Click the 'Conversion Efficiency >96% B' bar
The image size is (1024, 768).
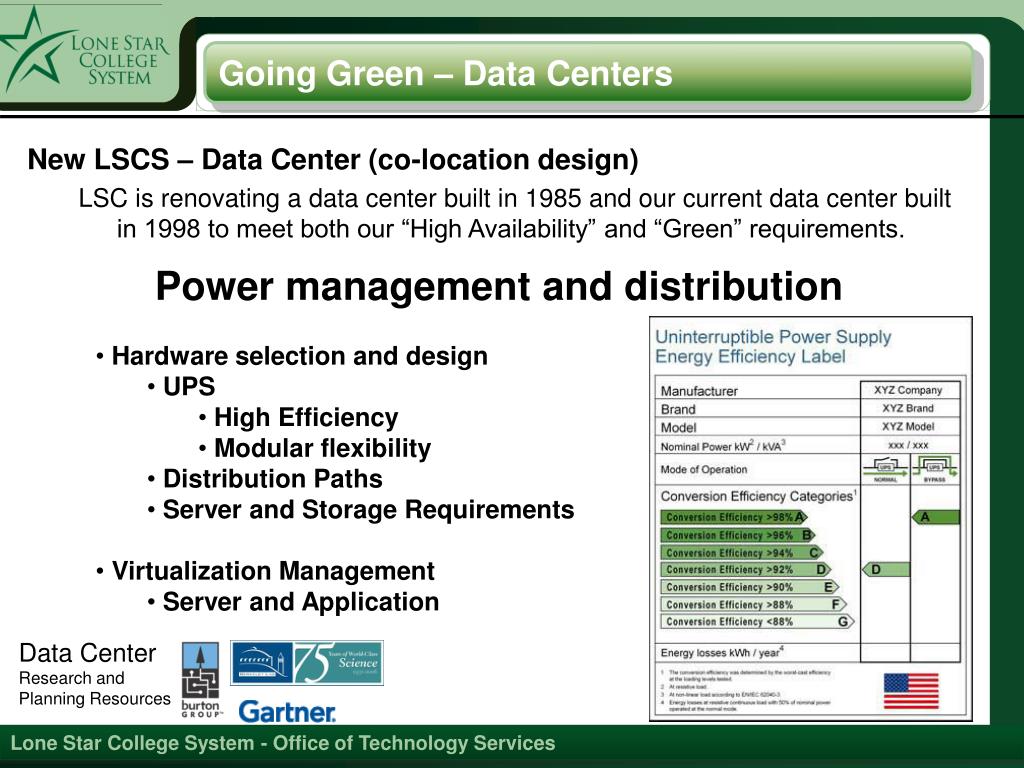click(x=738, y=535)
